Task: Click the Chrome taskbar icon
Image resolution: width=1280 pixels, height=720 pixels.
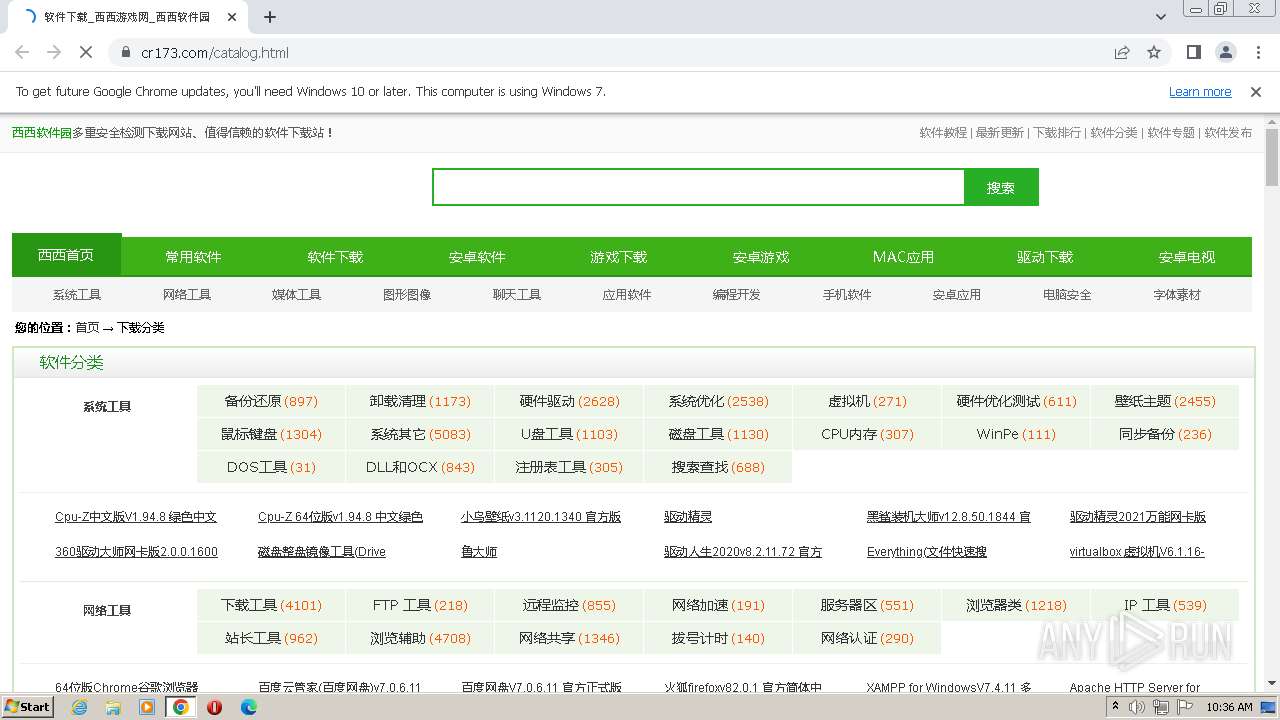Action: tap(181, 707)
